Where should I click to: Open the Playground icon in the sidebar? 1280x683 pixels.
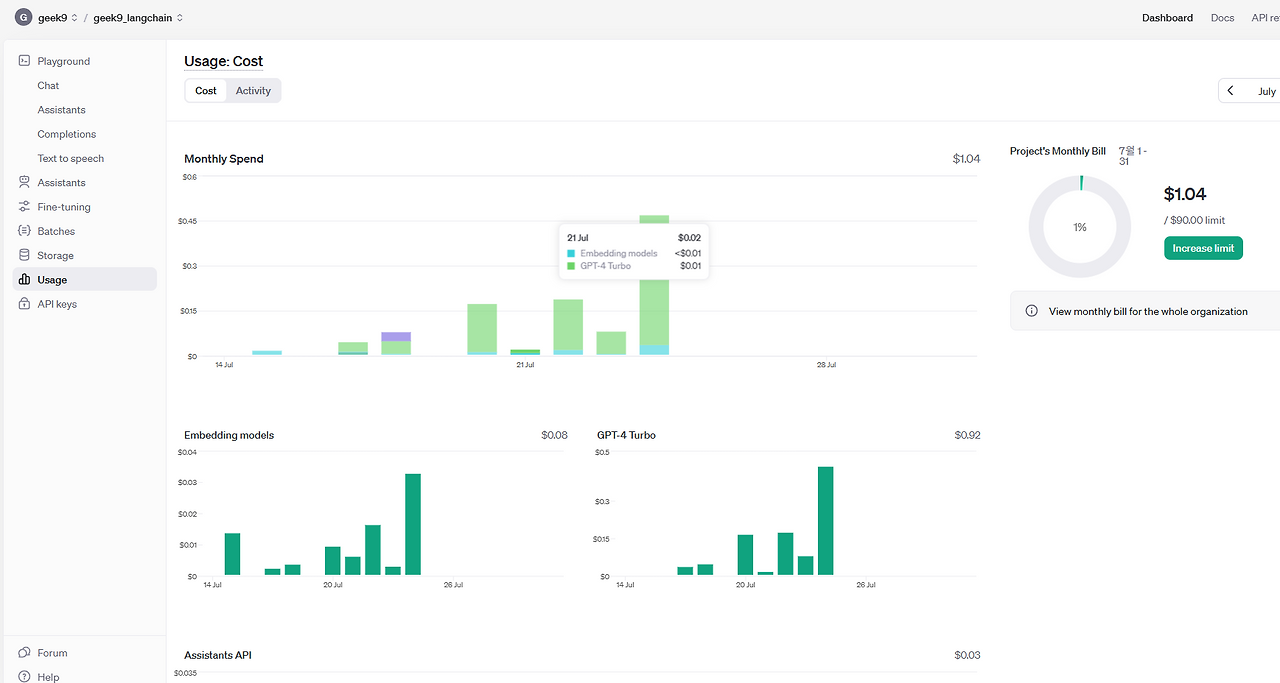[x=25, y=61]
